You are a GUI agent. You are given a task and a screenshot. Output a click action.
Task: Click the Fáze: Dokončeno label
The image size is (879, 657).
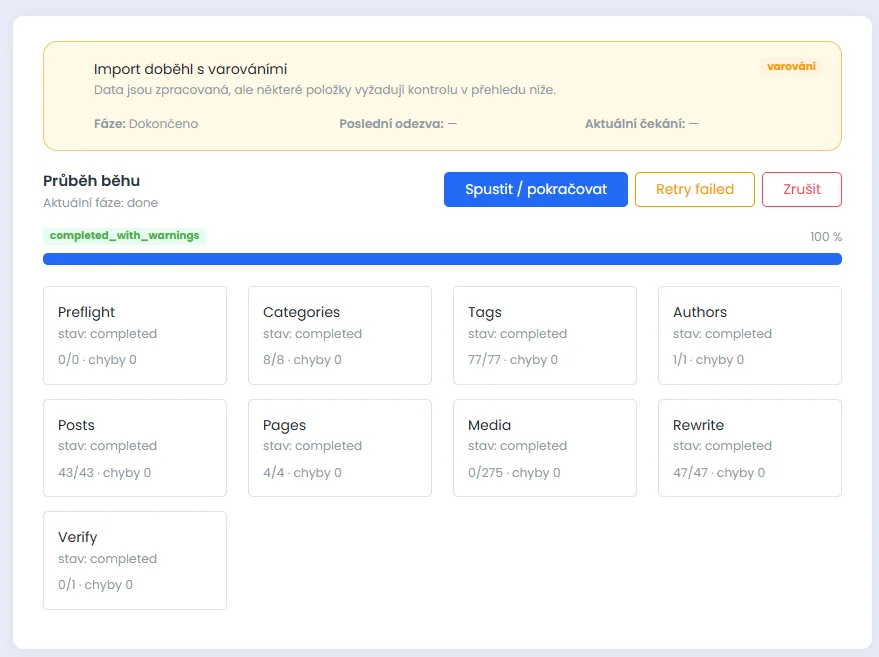pyautogui.click(x=146, y=123)
